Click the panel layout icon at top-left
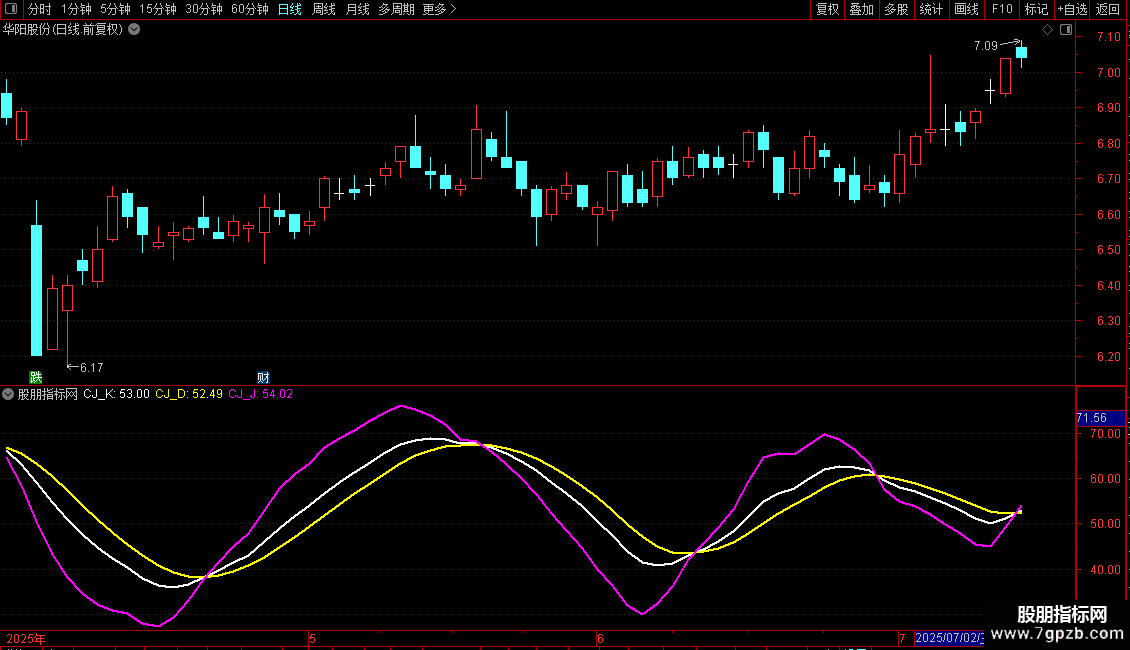 11,9
